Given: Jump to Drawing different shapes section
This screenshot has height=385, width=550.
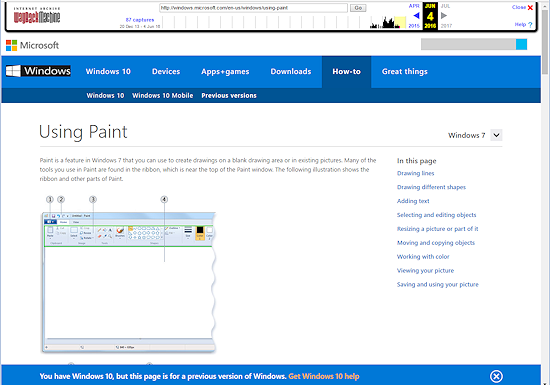Looking at the screenshot, I should pyautogui.click(x=431, y=187).
